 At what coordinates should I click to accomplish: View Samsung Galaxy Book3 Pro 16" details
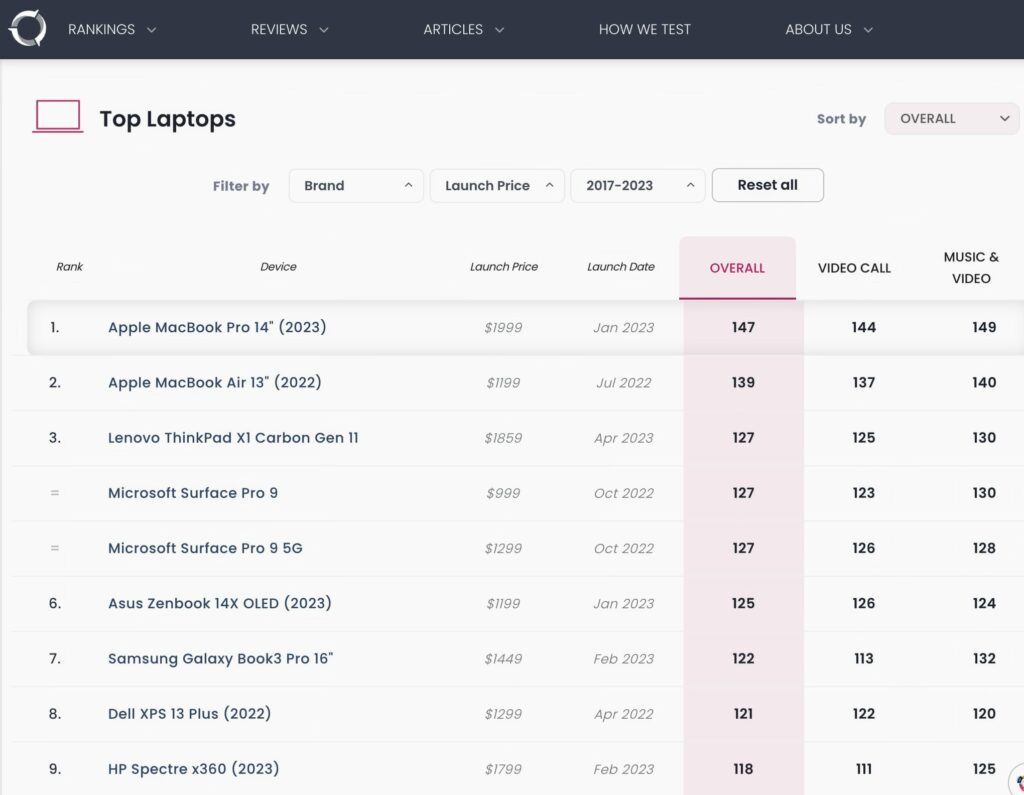point(220,659)
